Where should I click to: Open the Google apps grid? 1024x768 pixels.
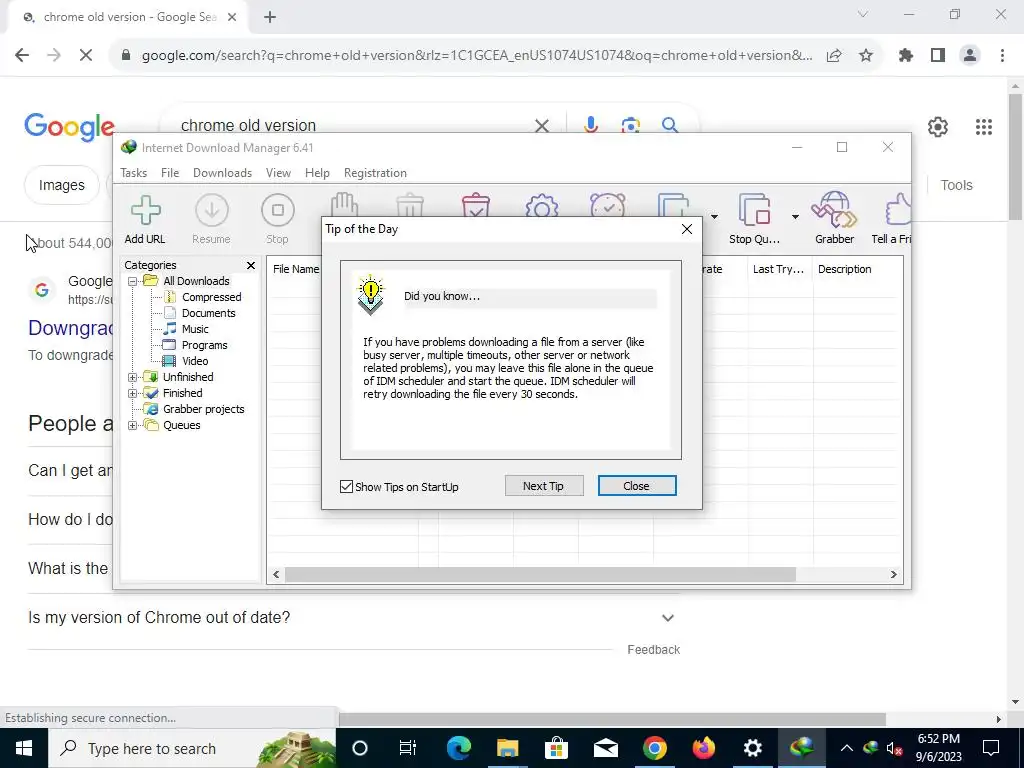(x=984, y=127)
